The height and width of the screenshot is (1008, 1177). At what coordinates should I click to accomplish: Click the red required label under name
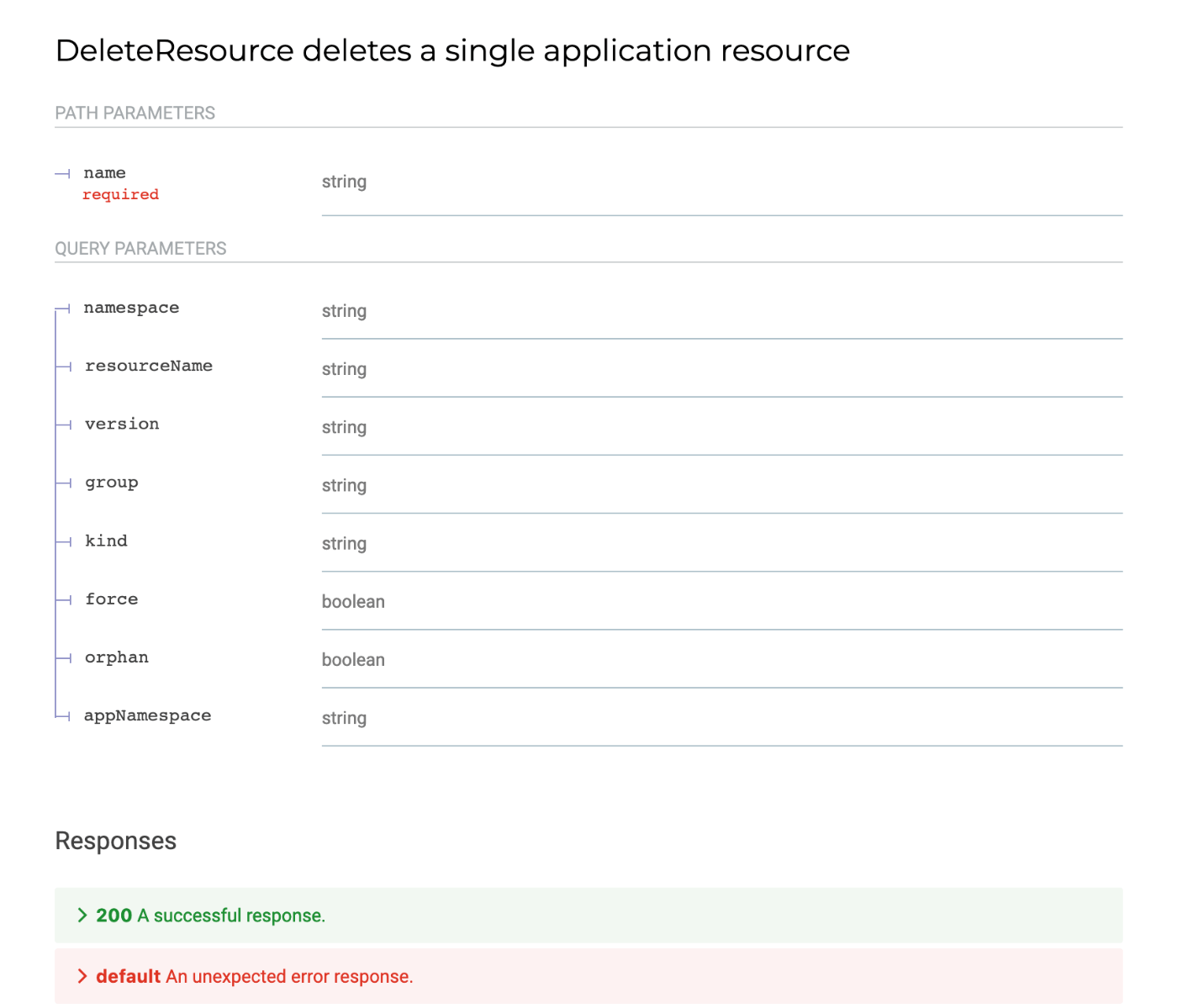120,194
